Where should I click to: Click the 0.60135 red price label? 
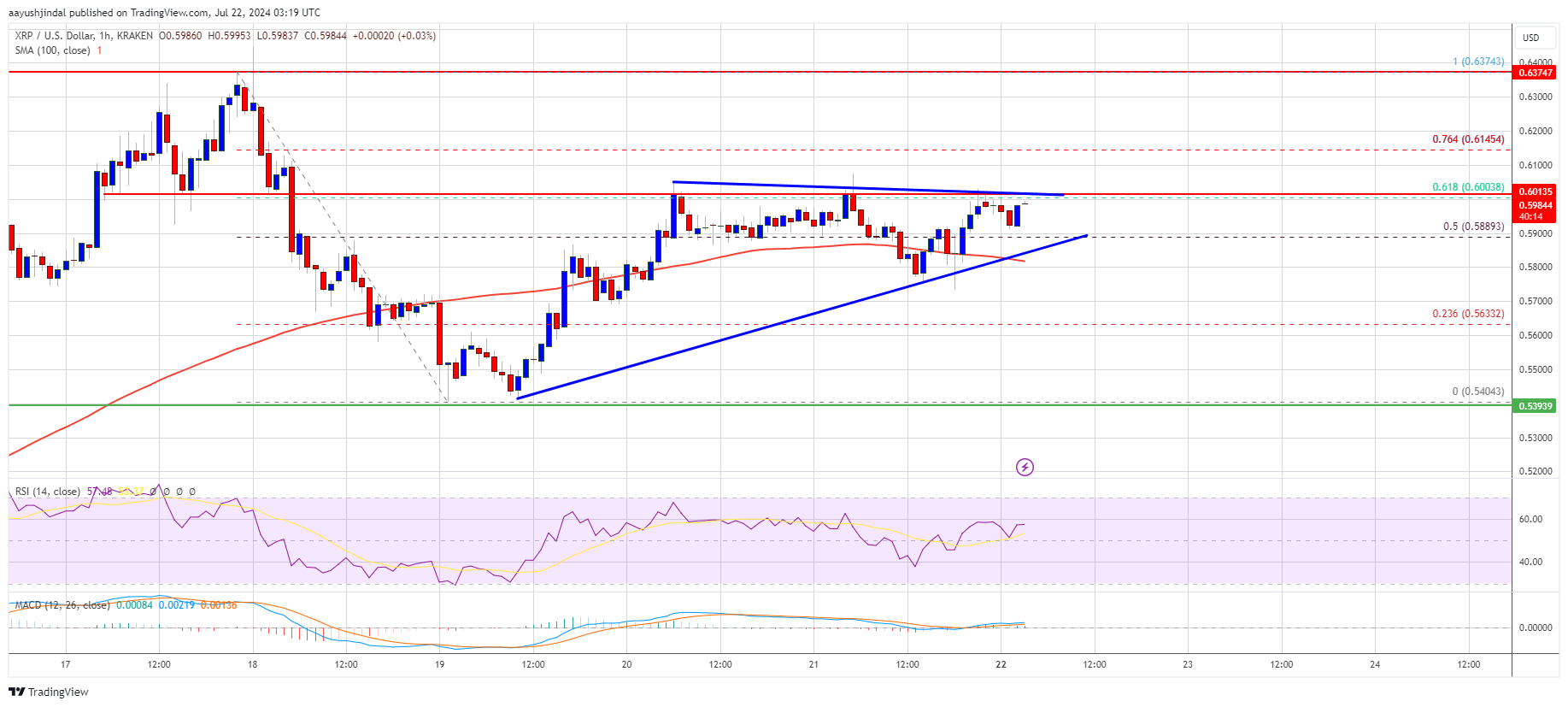pos(1535,191)
